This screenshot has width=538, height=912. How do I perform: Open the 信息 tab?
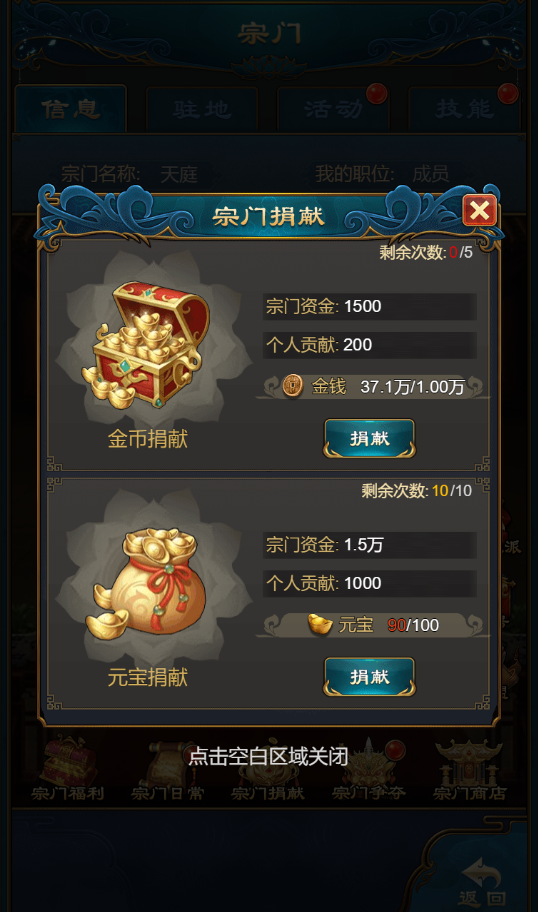pyautogui.click(x=70, y=109)
